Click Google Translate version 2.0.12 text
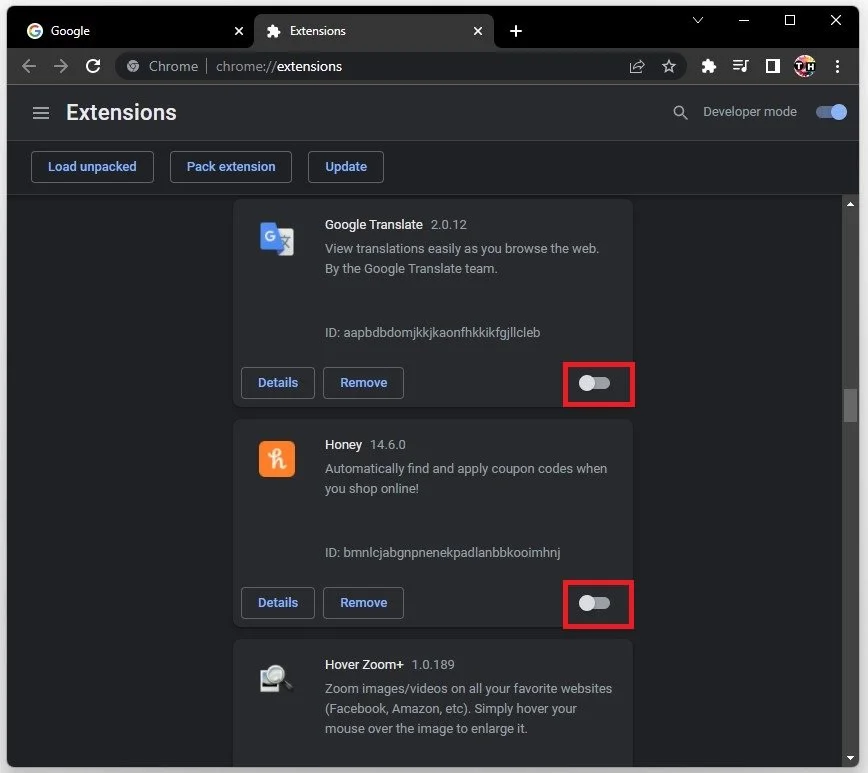Viewport: 868px width, 773px height. 448,225
